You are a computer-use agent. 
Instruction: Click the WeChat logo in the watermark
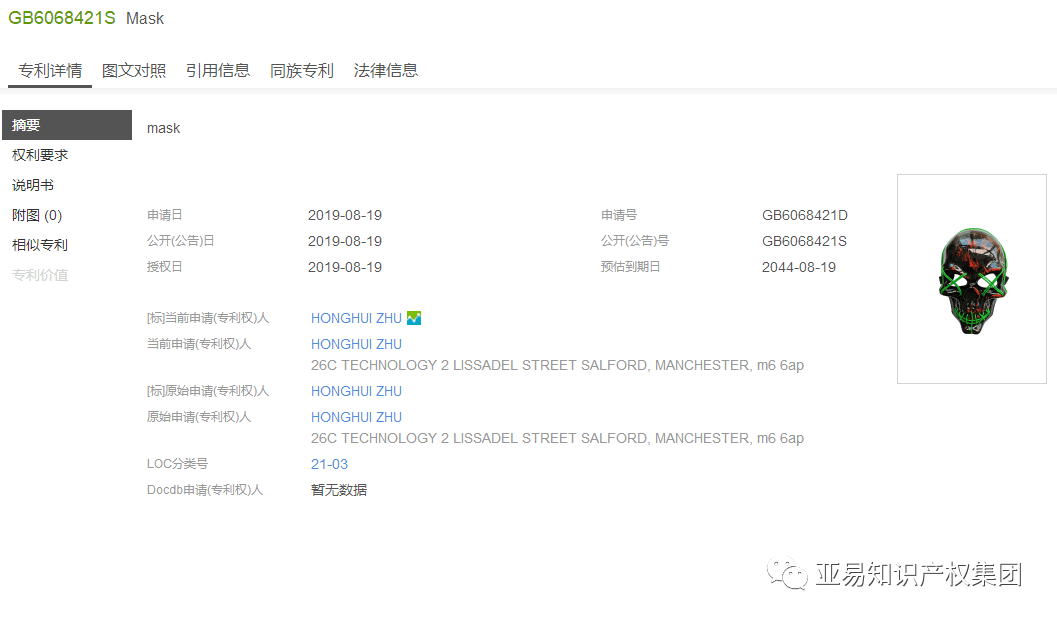(787, 574)
